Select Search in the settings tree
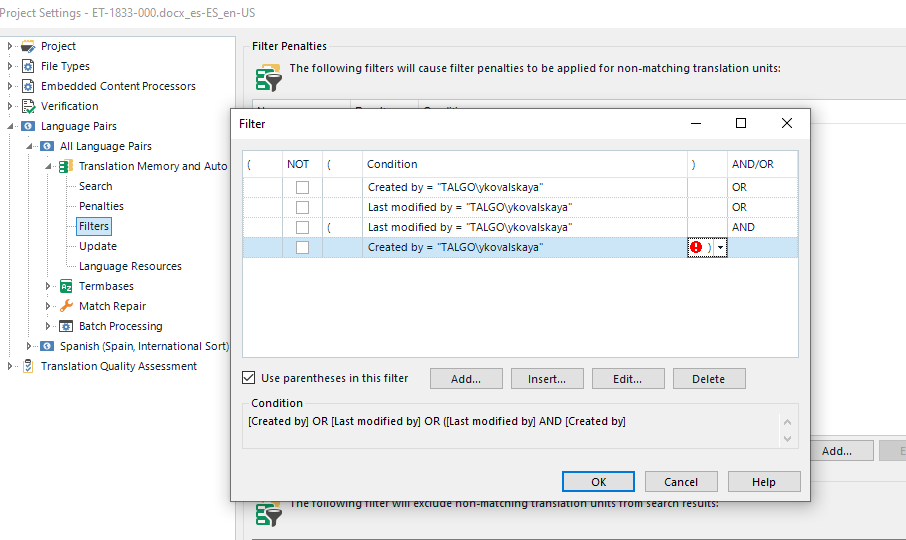Screen dimensions: 906x540 click(x=95, y=186)
